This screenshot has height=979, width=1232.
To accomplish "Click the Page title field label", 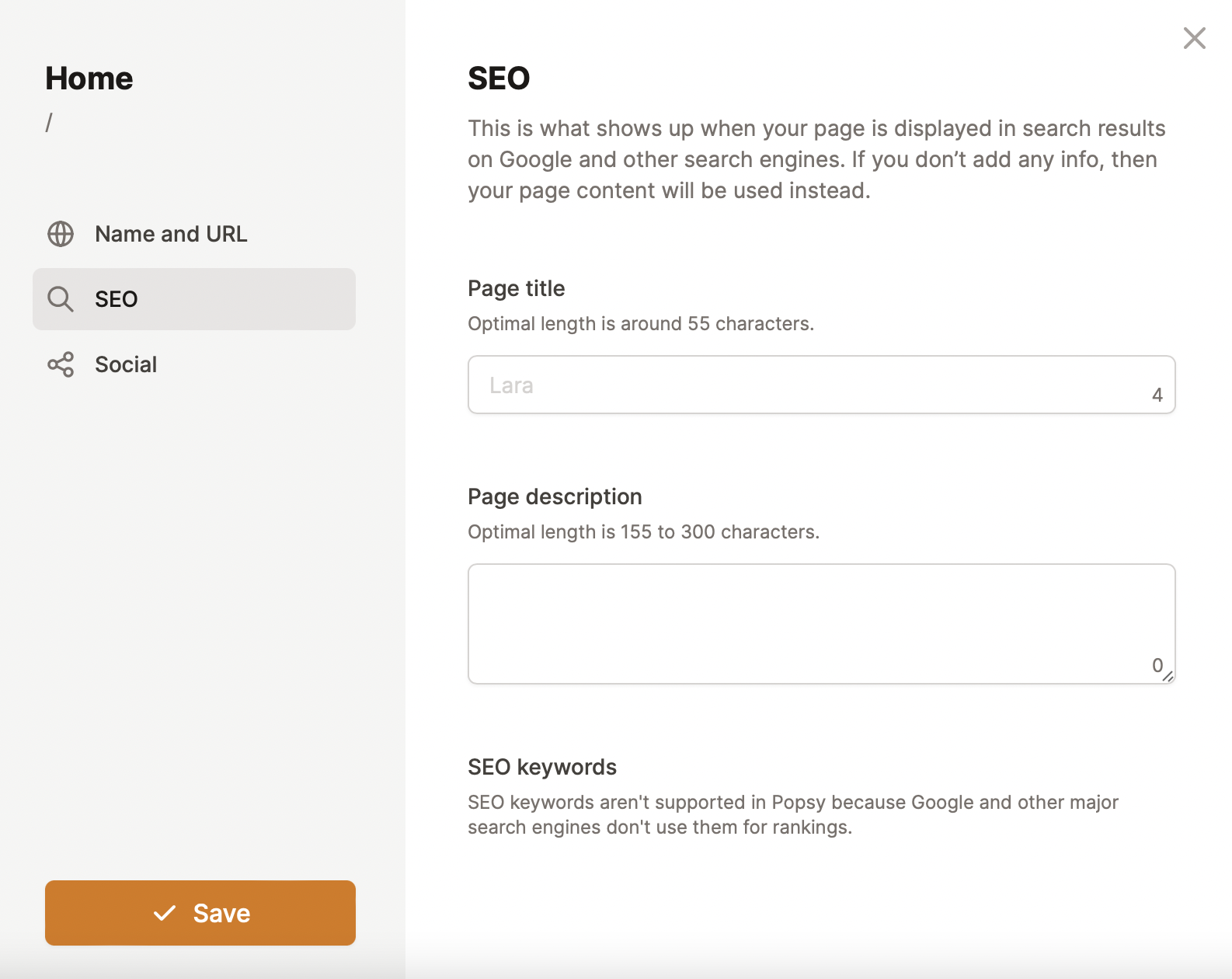I will 516,288.
